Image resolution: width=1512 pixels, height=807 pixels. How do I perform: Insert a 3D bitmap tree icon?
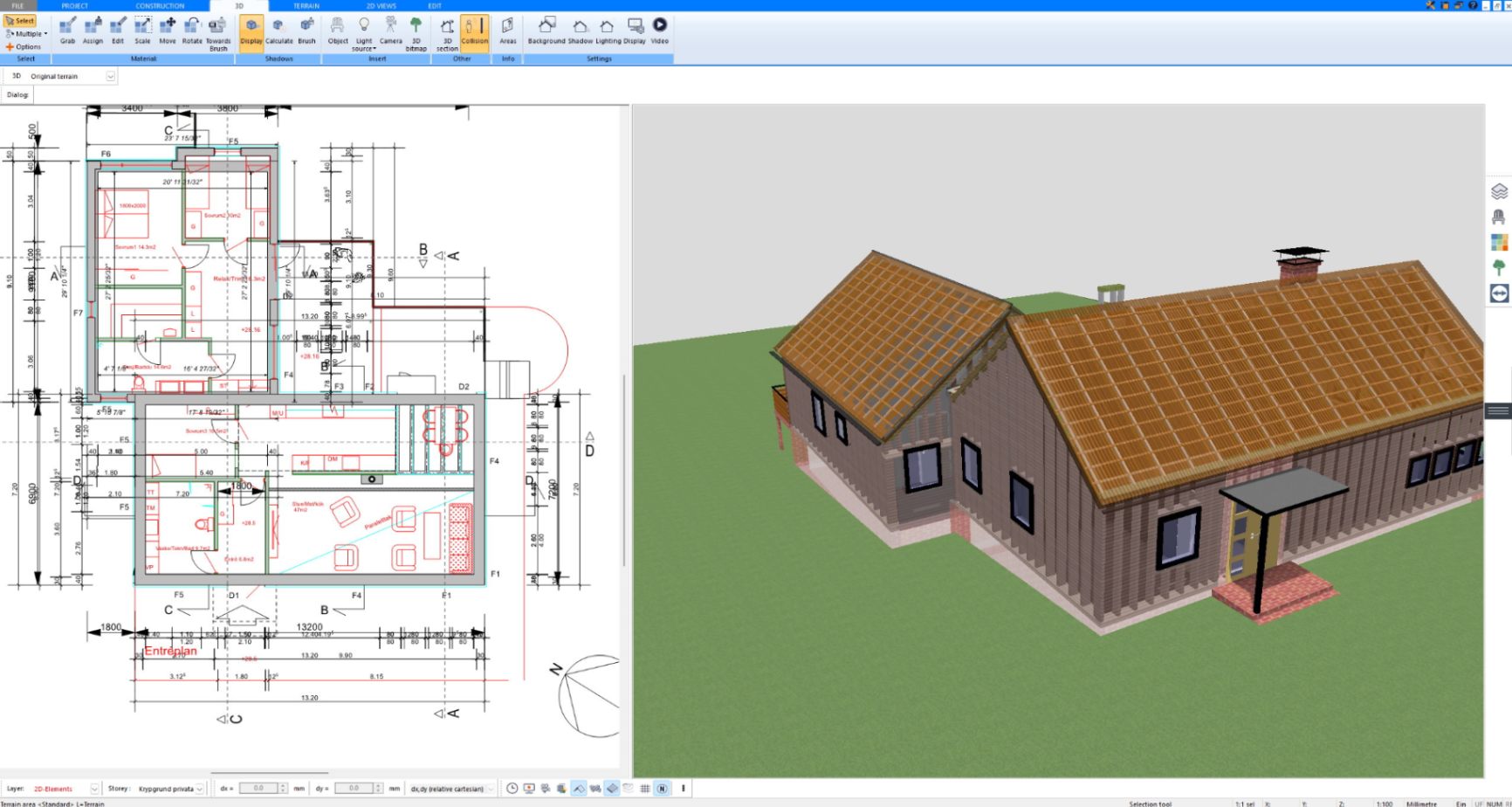tap(416, 34)
